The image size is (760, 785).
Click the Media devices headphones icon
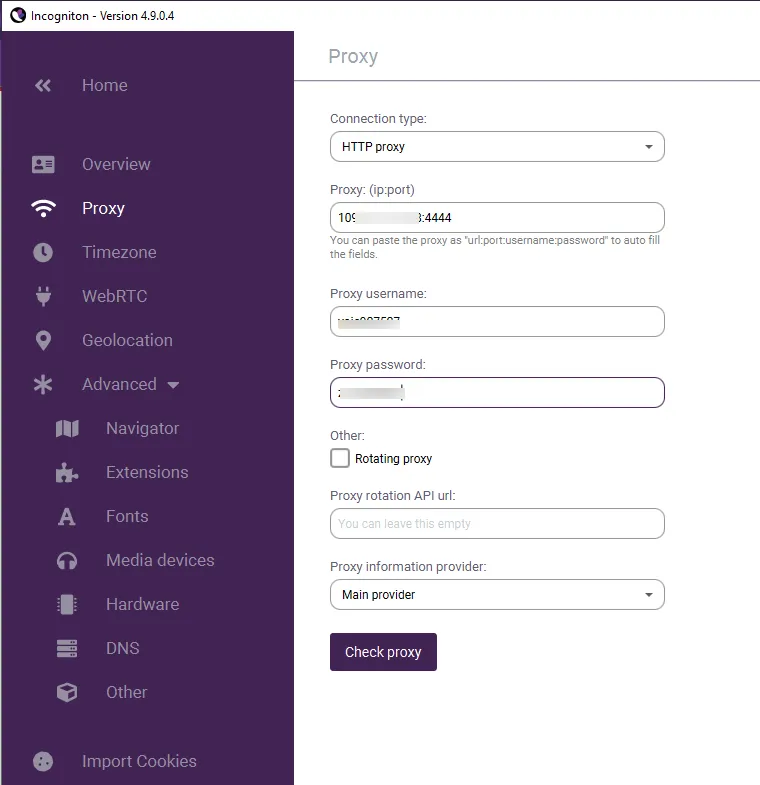click(67, 561)
